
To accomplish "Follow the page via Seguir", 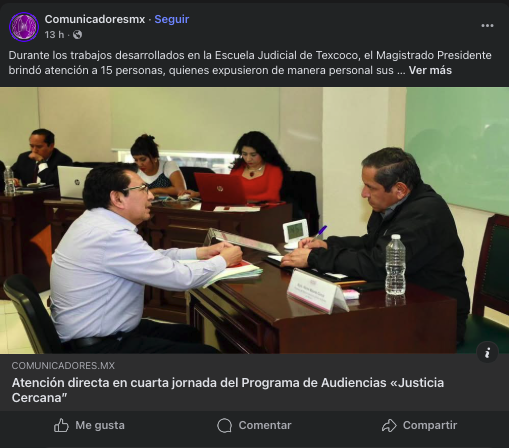I will pyautogui.click(x=172, y=19).
